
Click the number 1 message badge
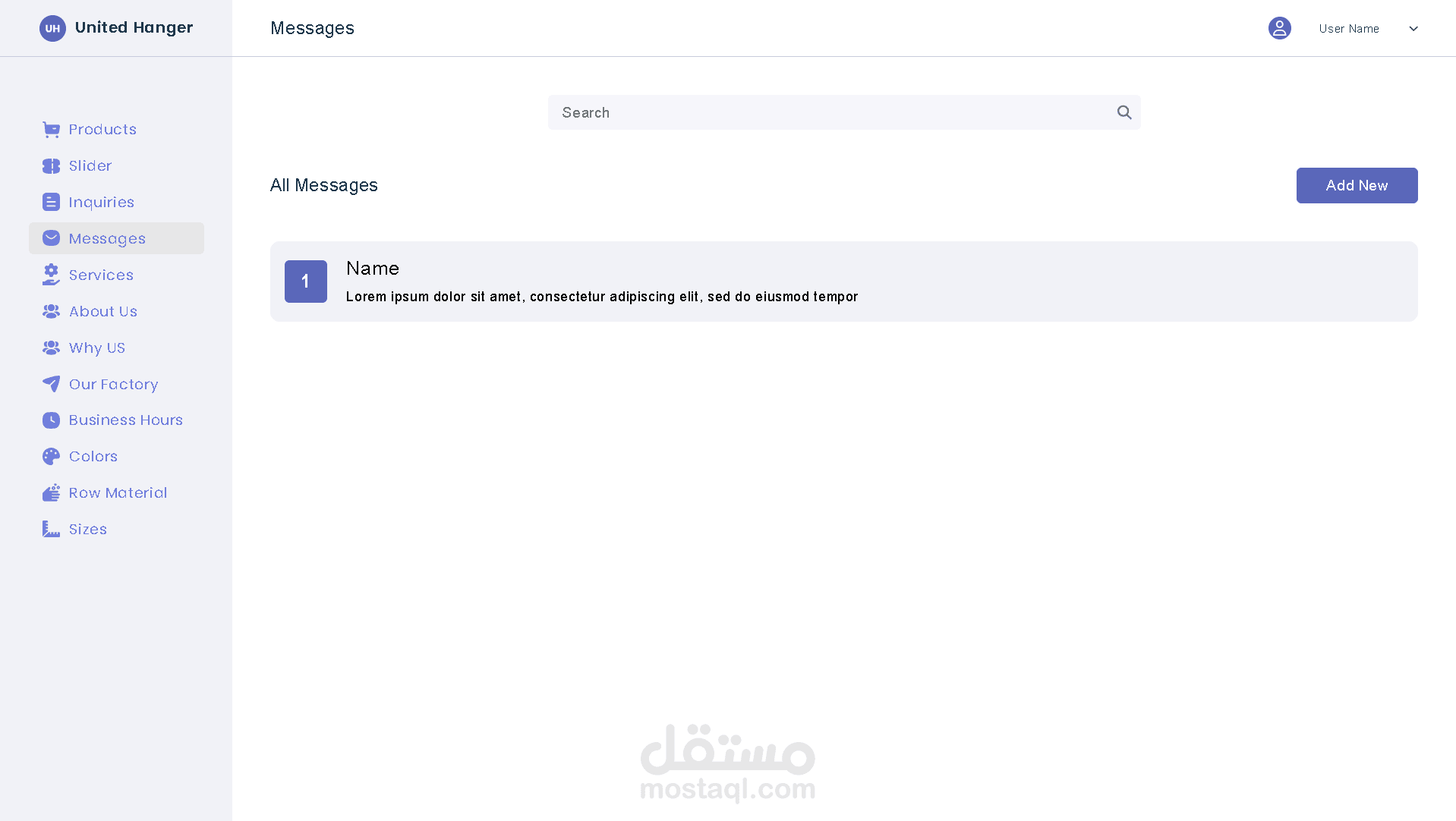[306, 282]
